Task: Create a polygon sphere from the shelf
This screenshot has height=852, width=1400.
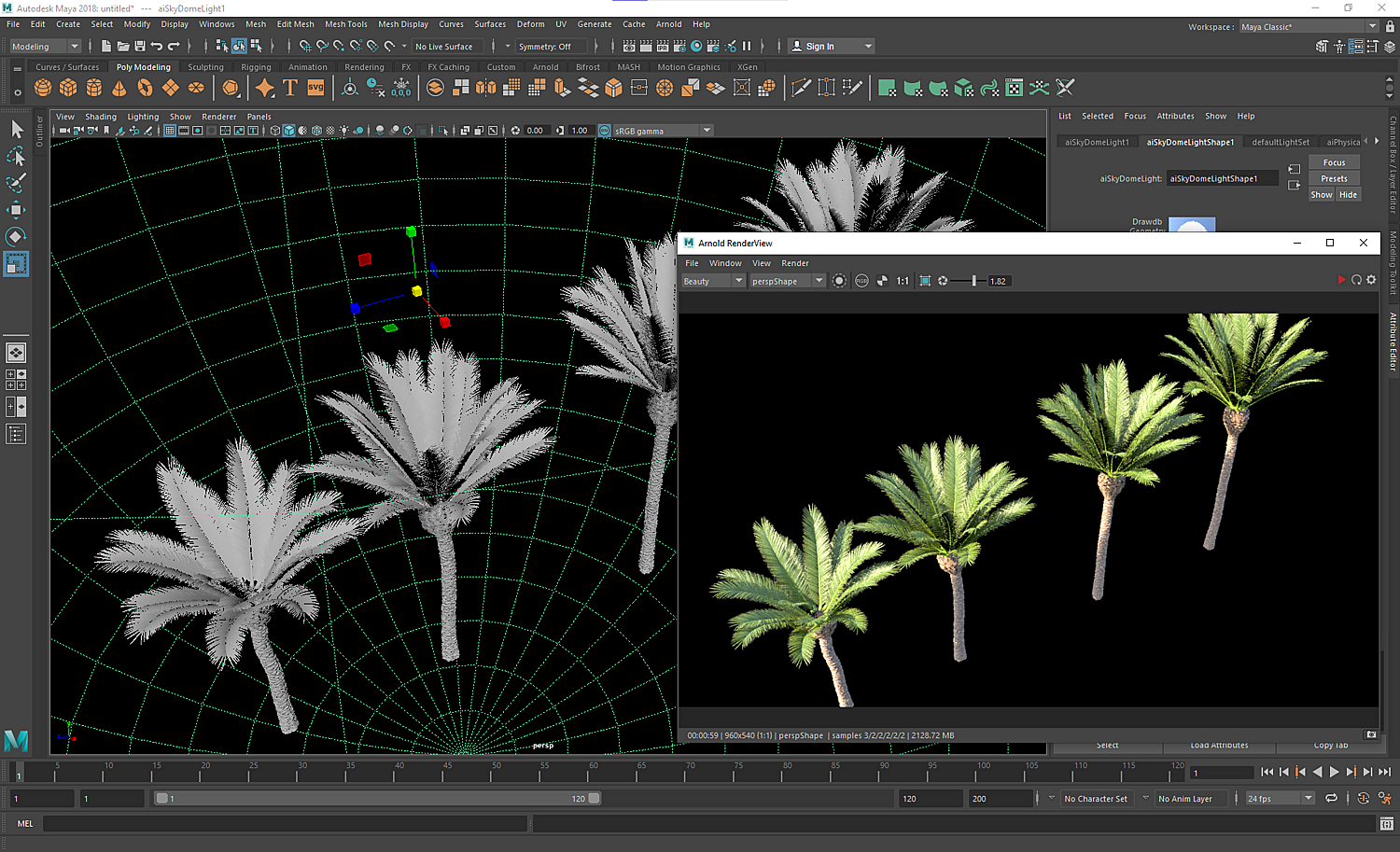Action: (43, 88)
